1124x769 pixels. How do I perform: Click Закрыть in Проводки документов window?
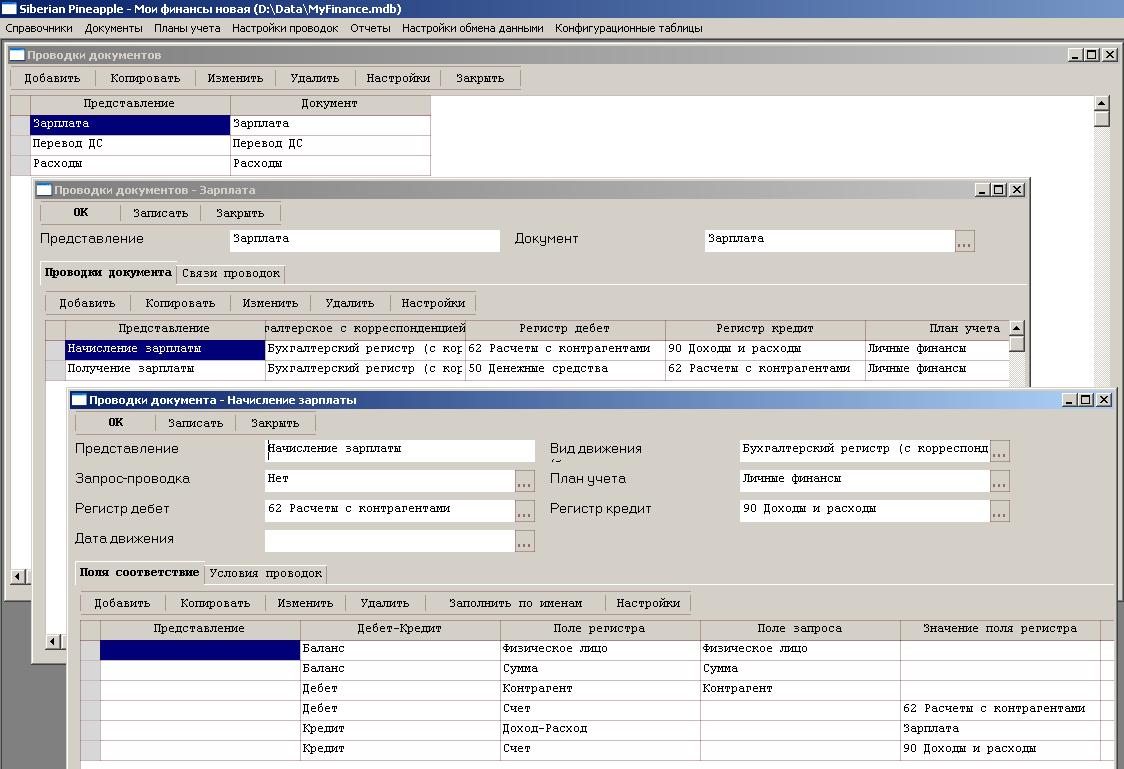(480, 78)
